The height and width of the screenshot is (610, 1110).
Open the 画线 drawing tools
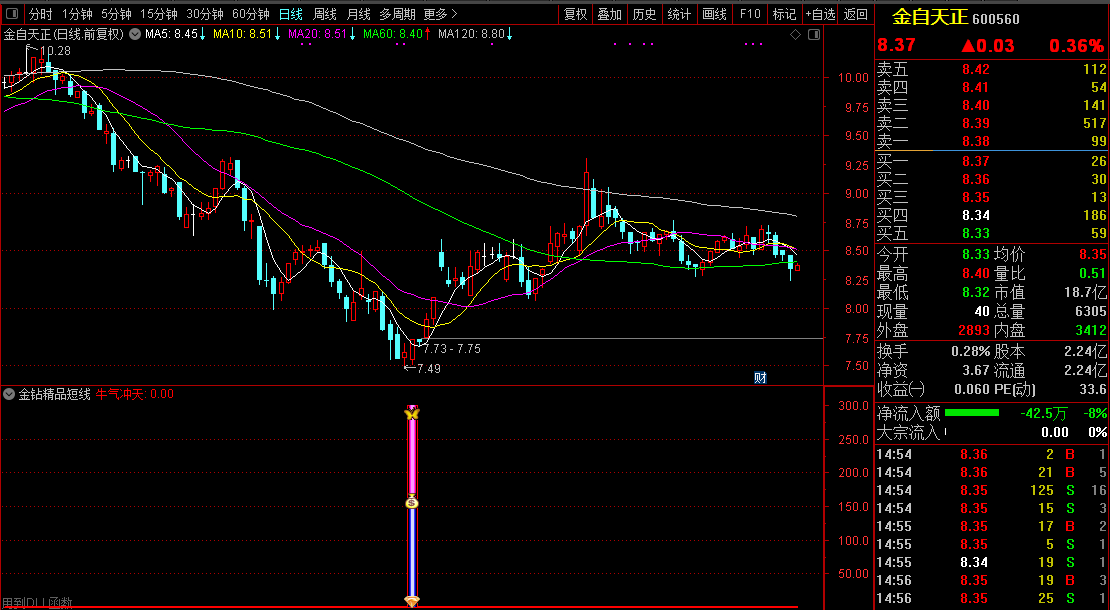tap(714, 14)
